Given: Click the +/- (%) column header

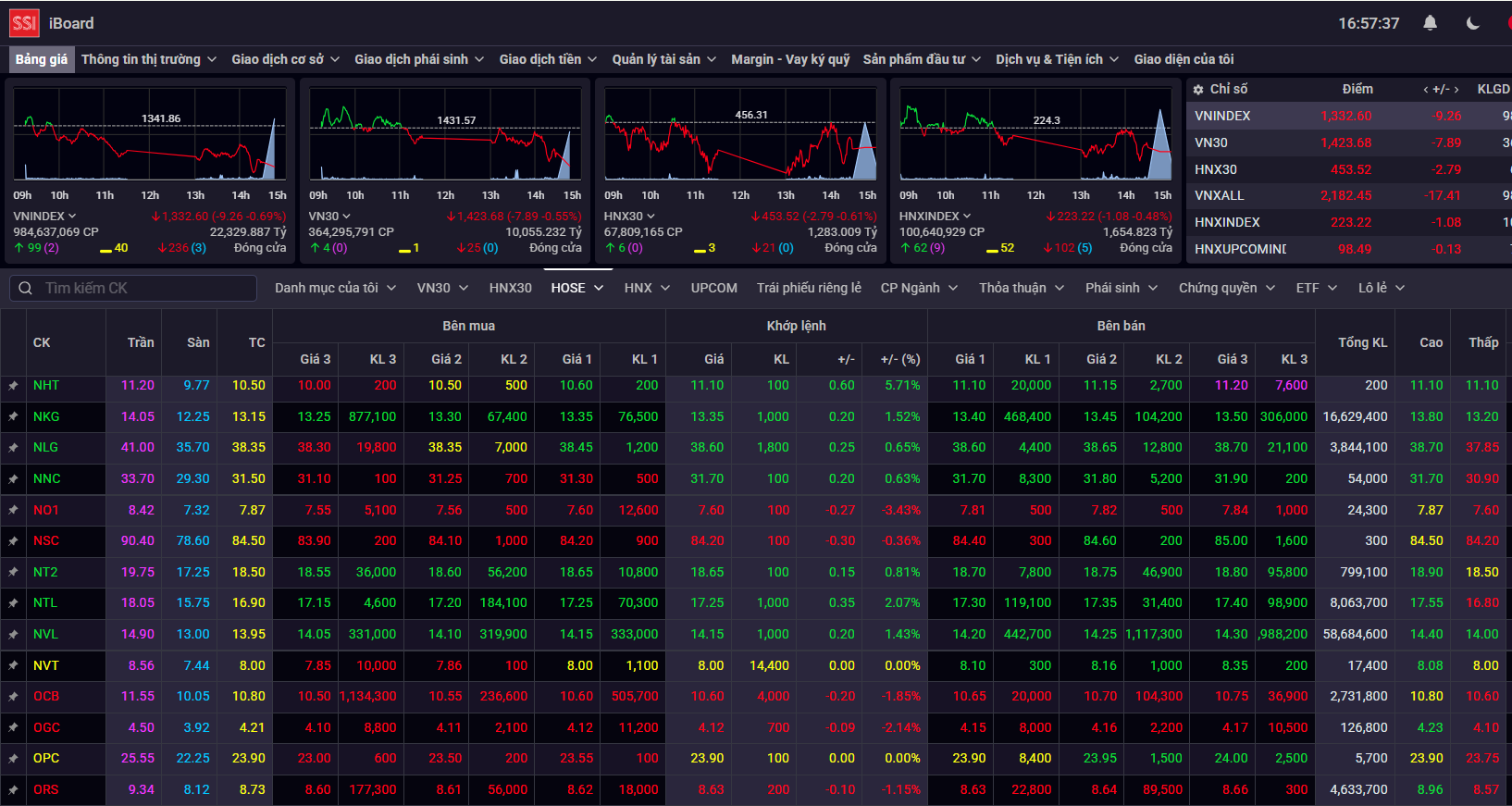Looking at the screenshot, I should 900,359.
